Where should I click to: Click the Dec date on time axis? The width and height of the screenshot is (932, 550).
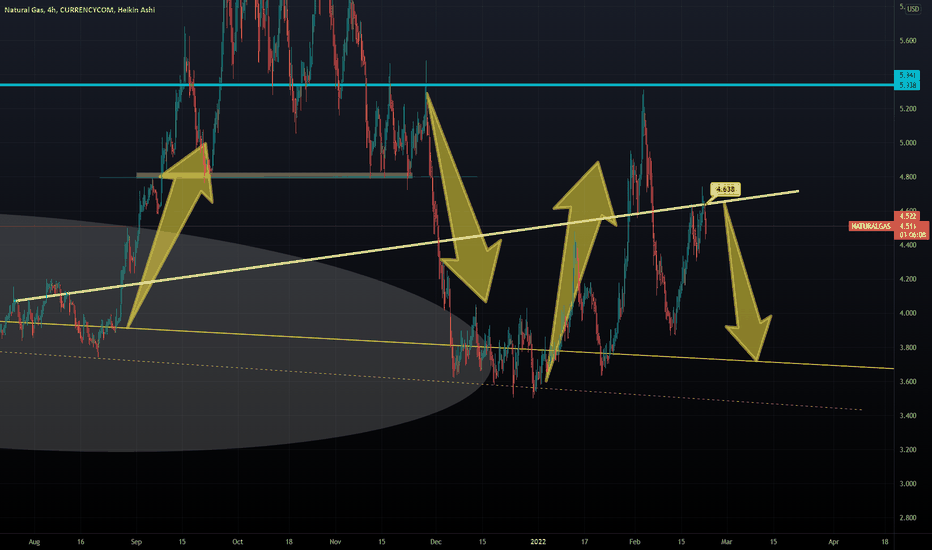click(x=436, y=542)
